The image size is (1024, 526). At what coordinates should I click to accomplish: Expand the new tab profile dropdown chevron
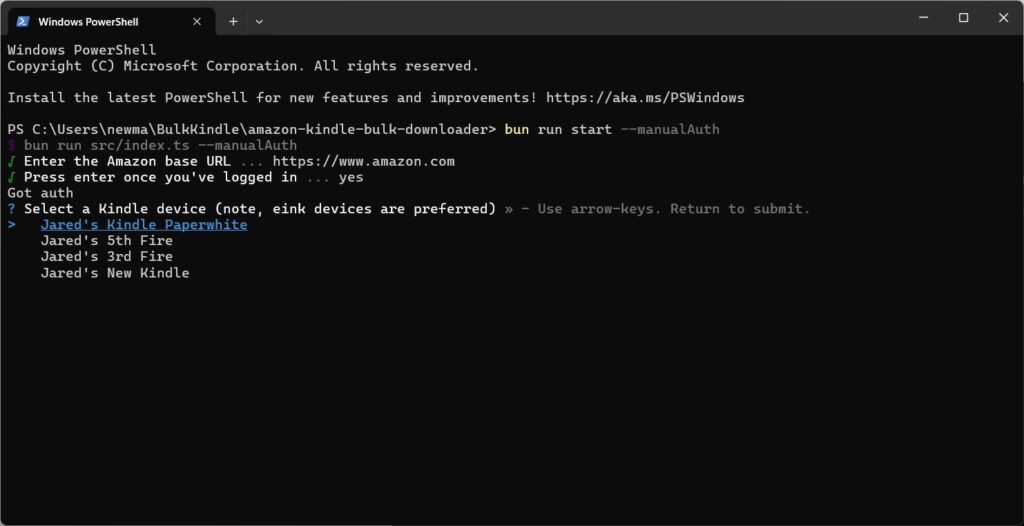(x=259, y=21)
